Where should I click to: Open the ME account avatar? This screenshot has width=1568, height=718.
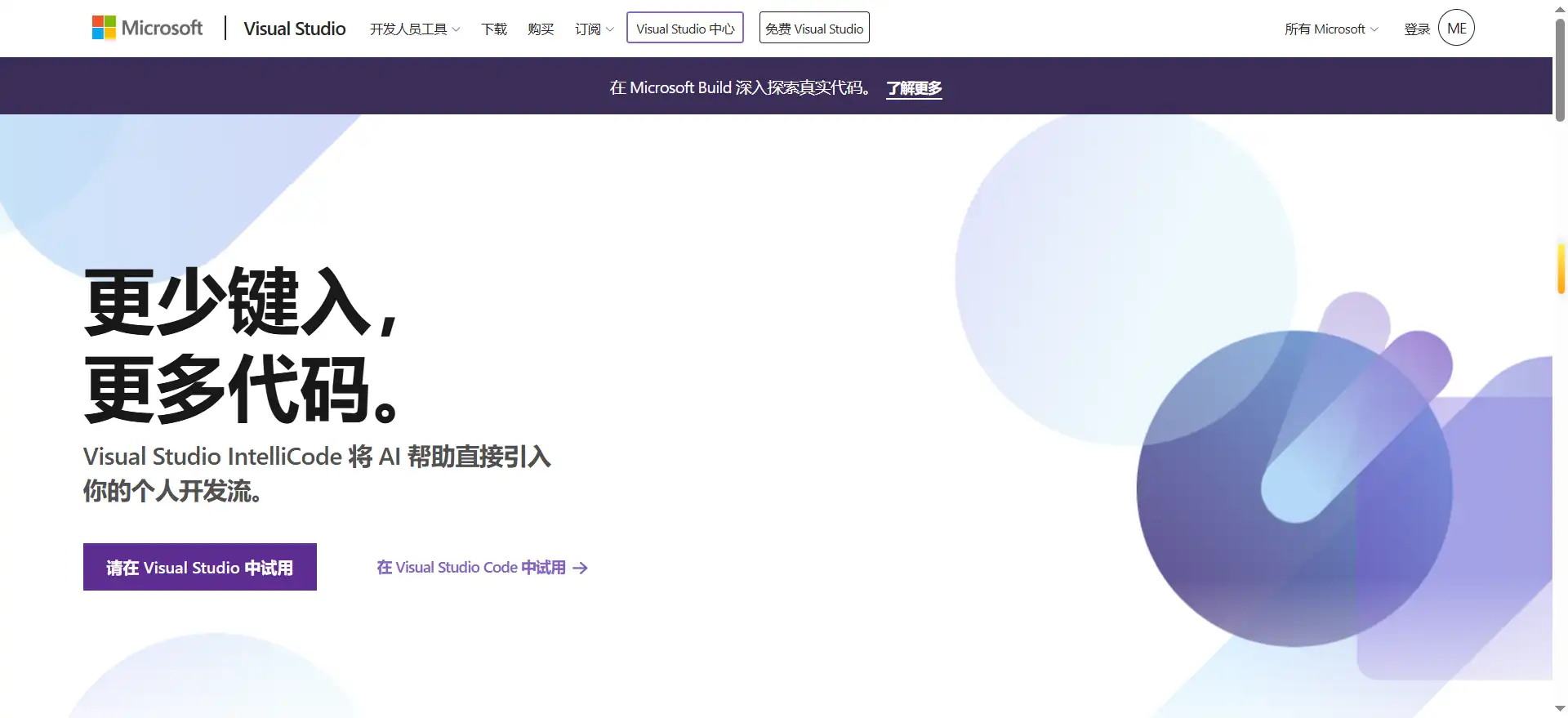1456,28
